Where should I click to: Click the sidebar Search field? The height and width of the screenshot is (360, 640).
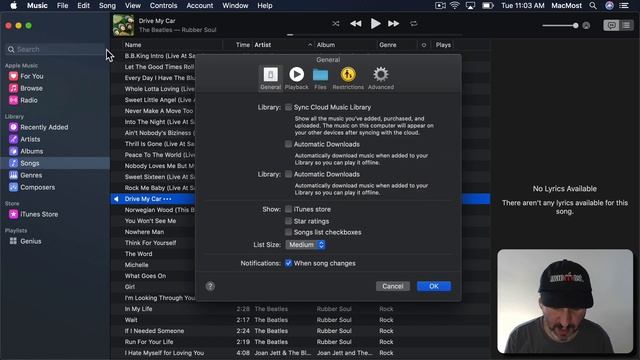55,49
